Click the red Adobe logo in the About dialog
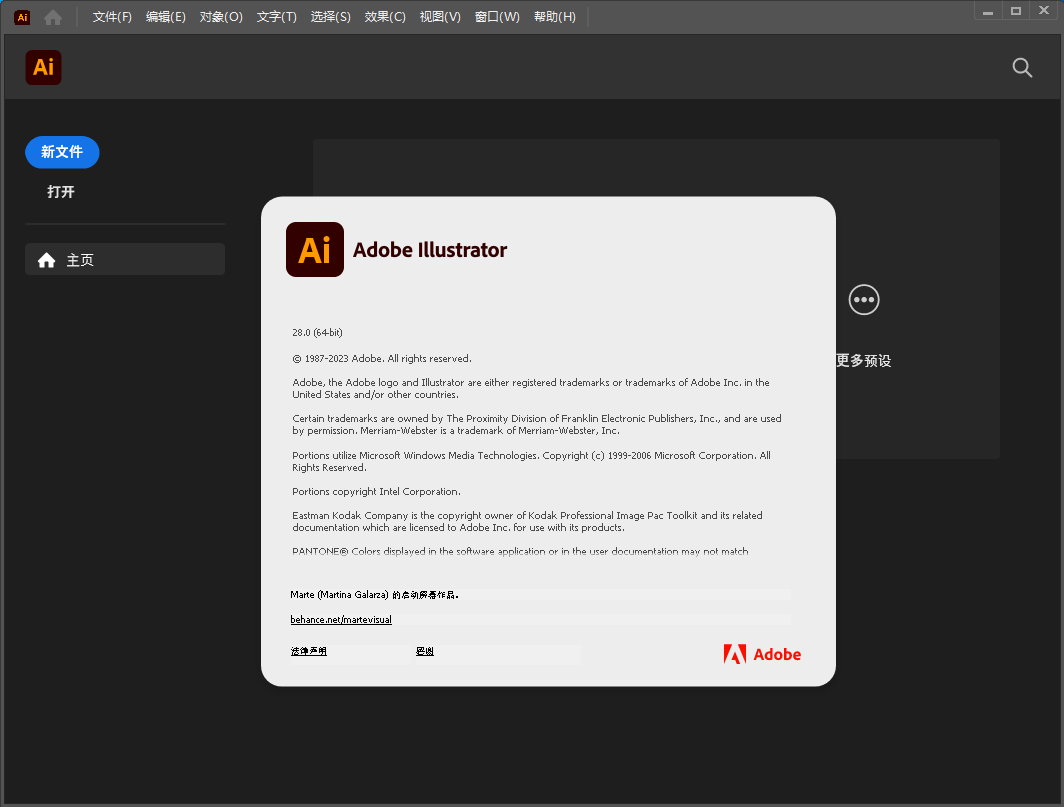This screenshot has height=807, width=1064. point(762,654)
